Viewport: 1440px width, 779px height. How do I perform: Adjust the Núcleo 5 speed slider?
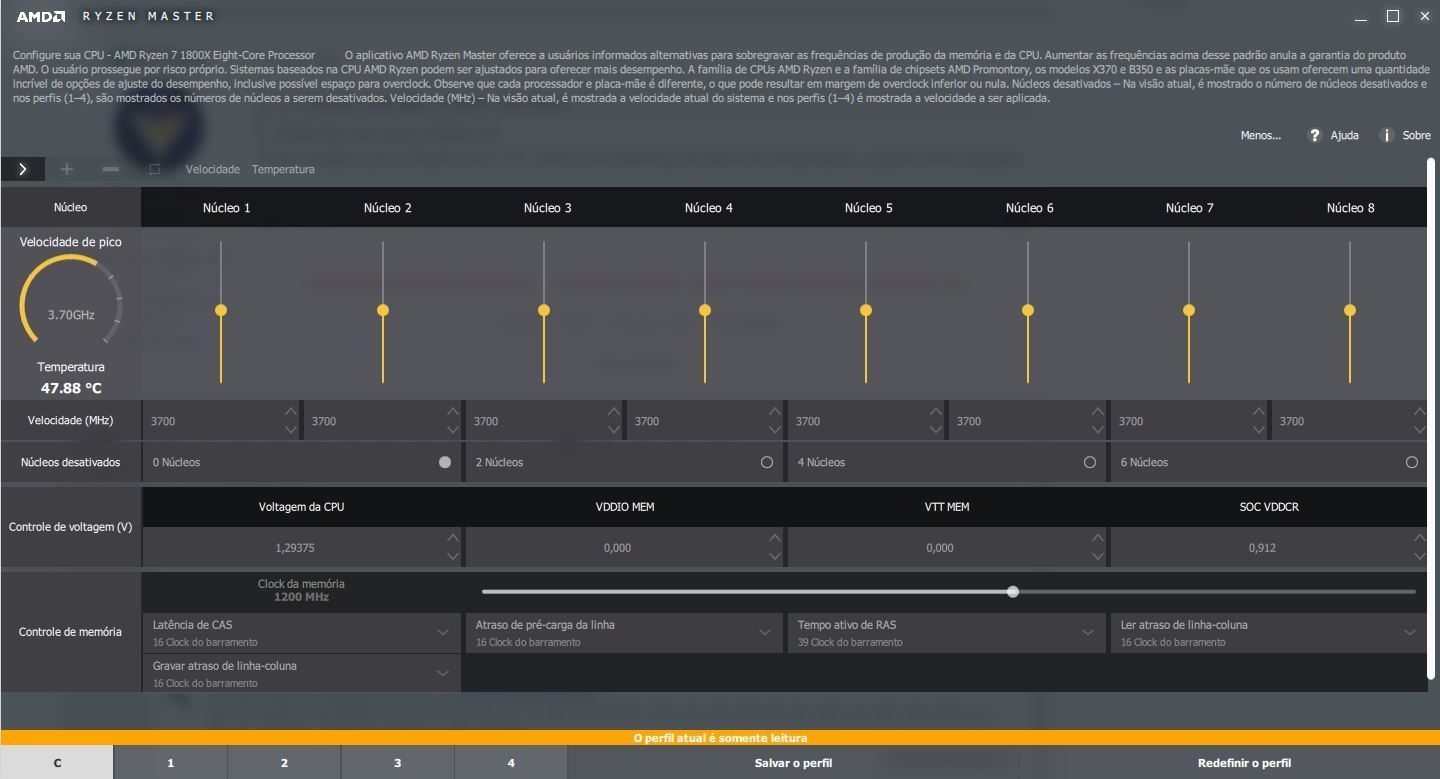click(866, 310)
